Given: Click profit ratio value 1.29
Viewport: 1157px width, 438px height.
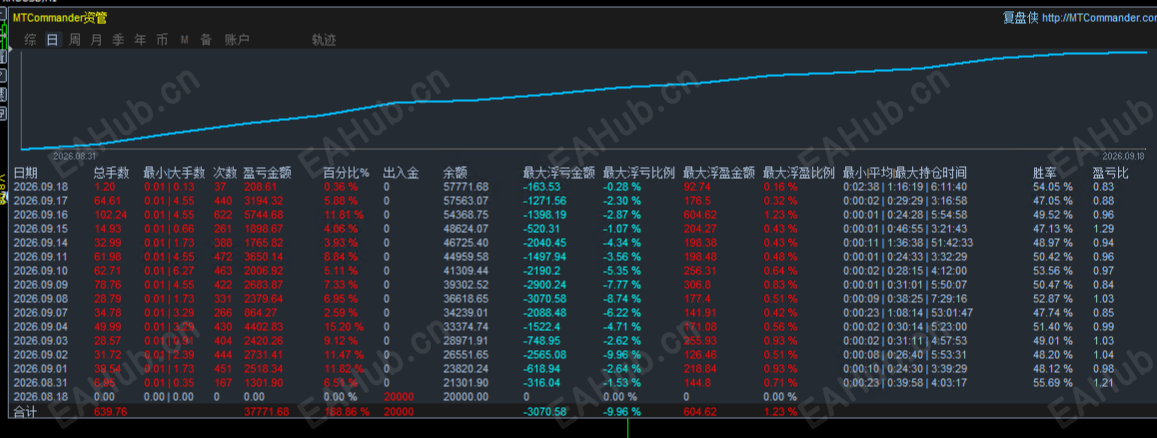Looking at the screenshot, I should point(1104,228).
